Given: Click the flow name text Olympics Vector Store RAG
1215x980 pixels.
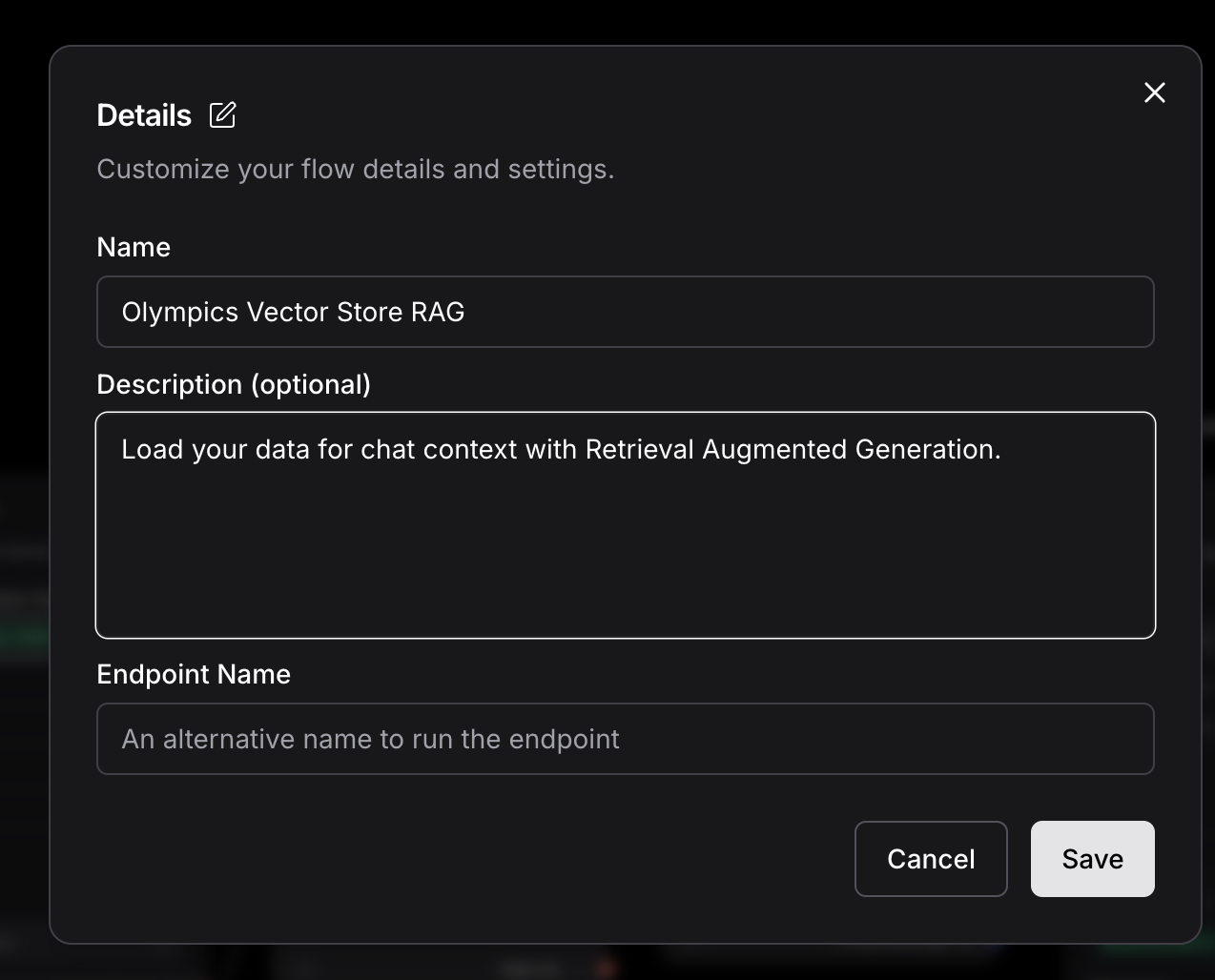Looking at the screenshot, I should [293, 312].
